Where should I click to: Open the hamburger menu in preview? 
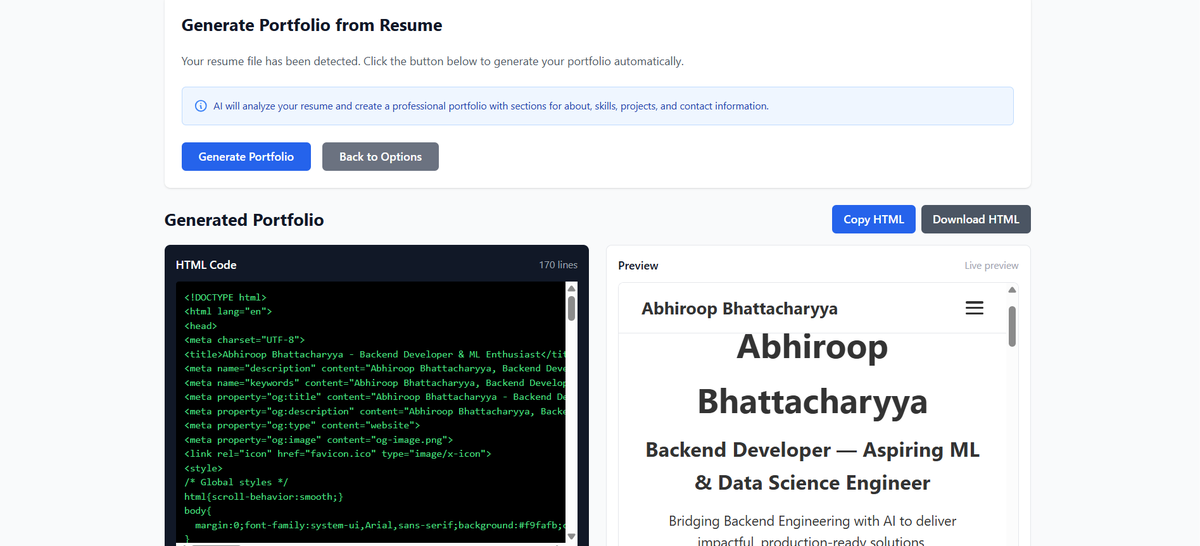coord(974,308)
